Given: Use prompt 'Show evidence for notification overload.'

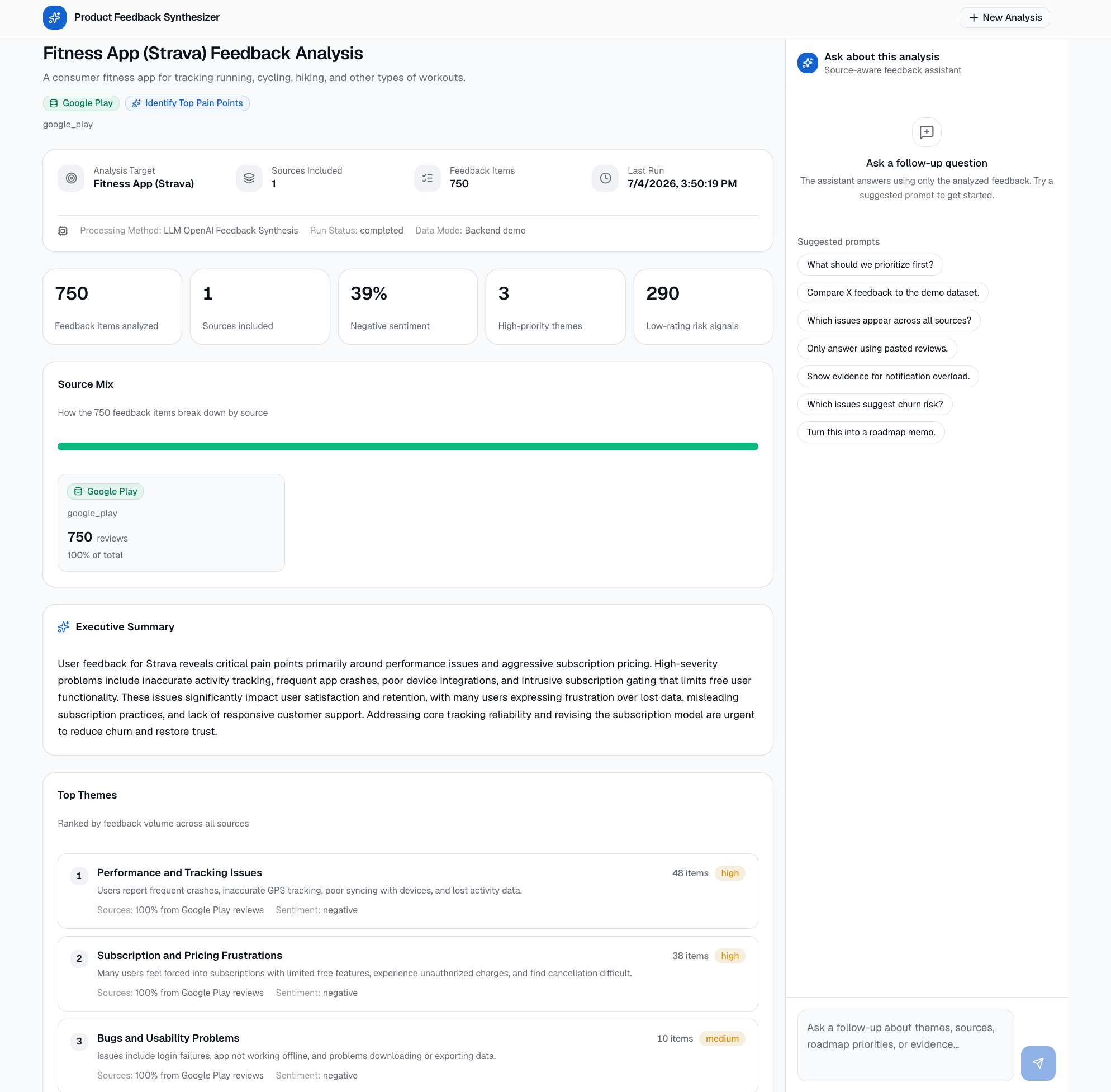Looking at the screenshot, I should 888,376.
